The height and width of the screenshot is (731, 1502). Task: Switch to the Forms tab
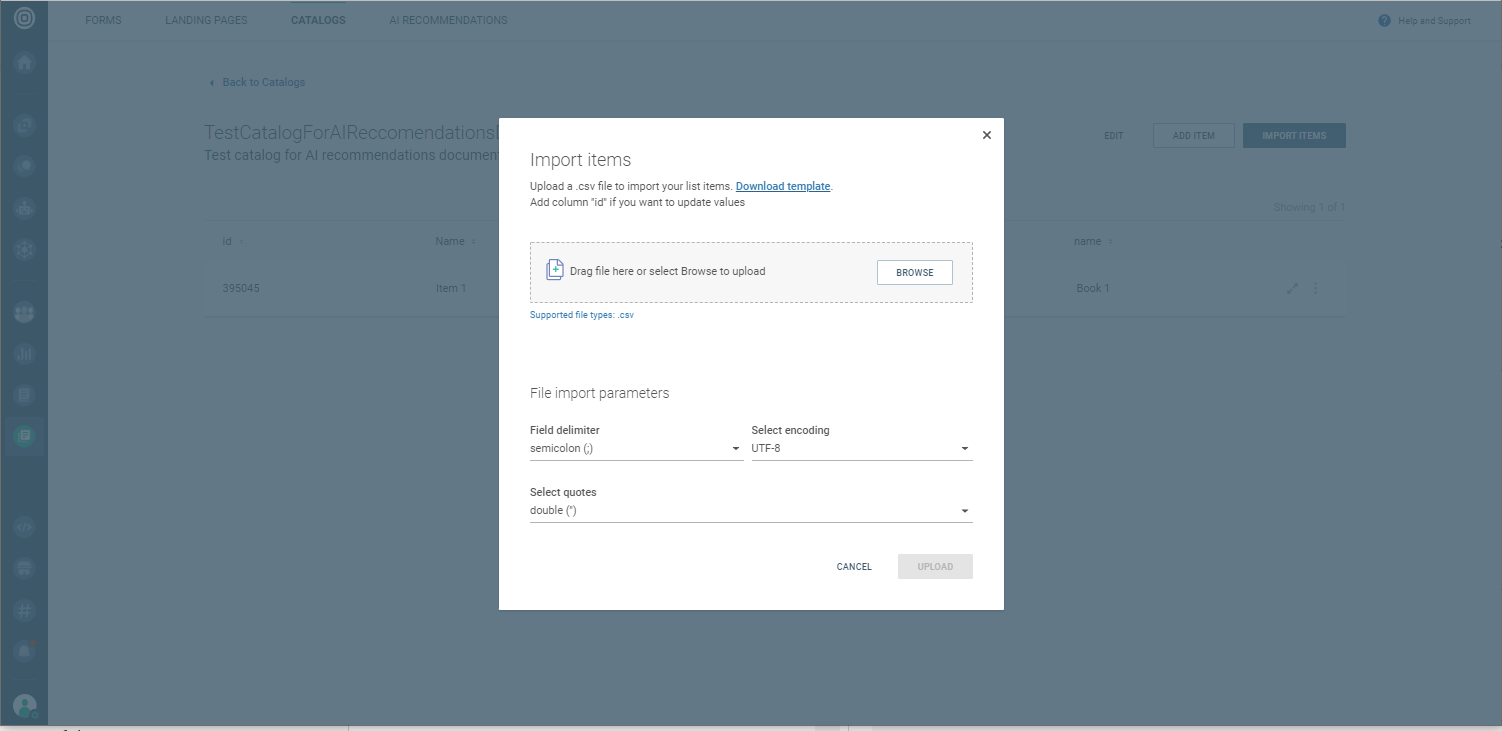click(x=103, y=20)
